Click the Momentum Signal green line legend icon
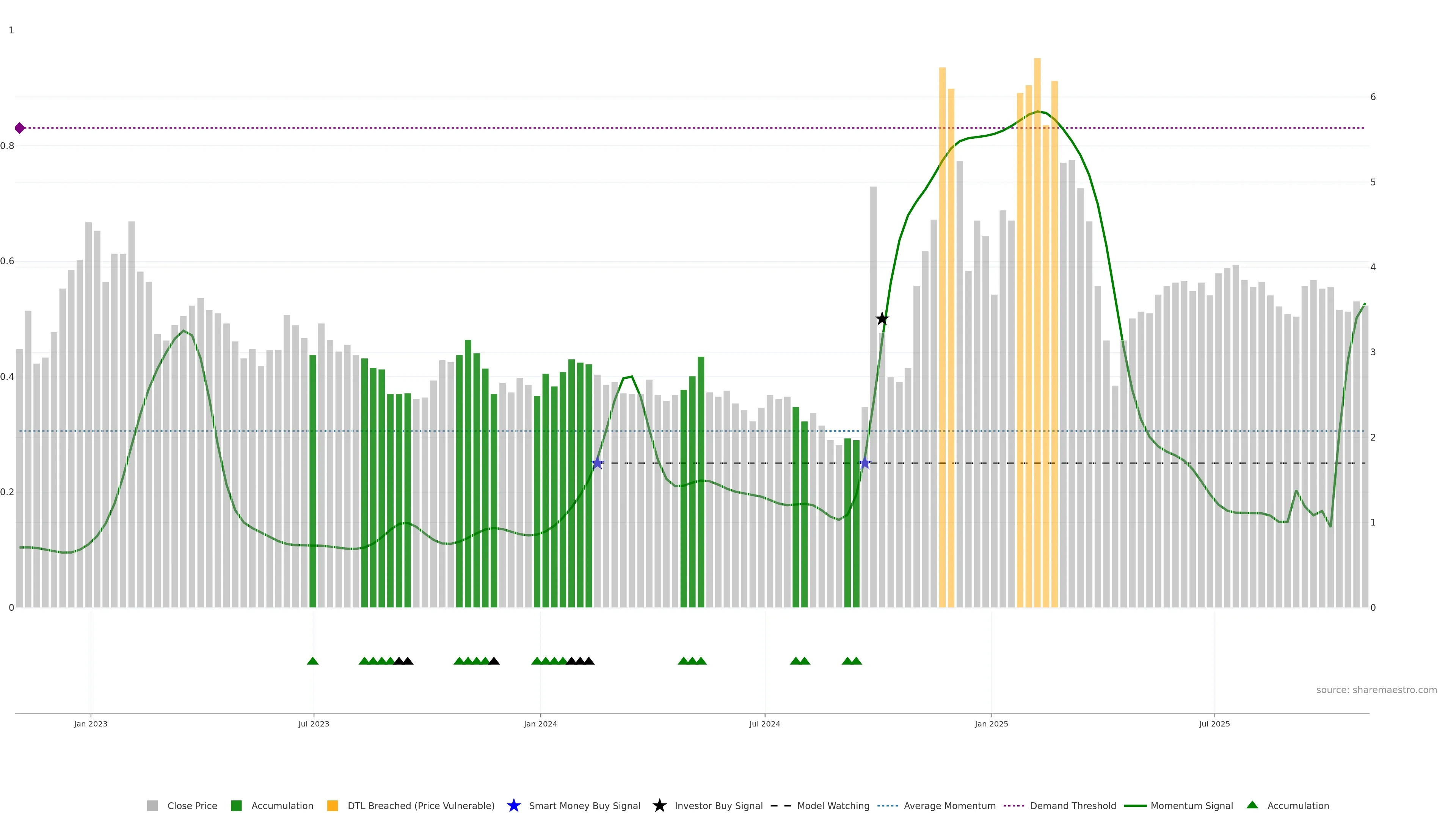The image size is (1456, 819). 1135,805
